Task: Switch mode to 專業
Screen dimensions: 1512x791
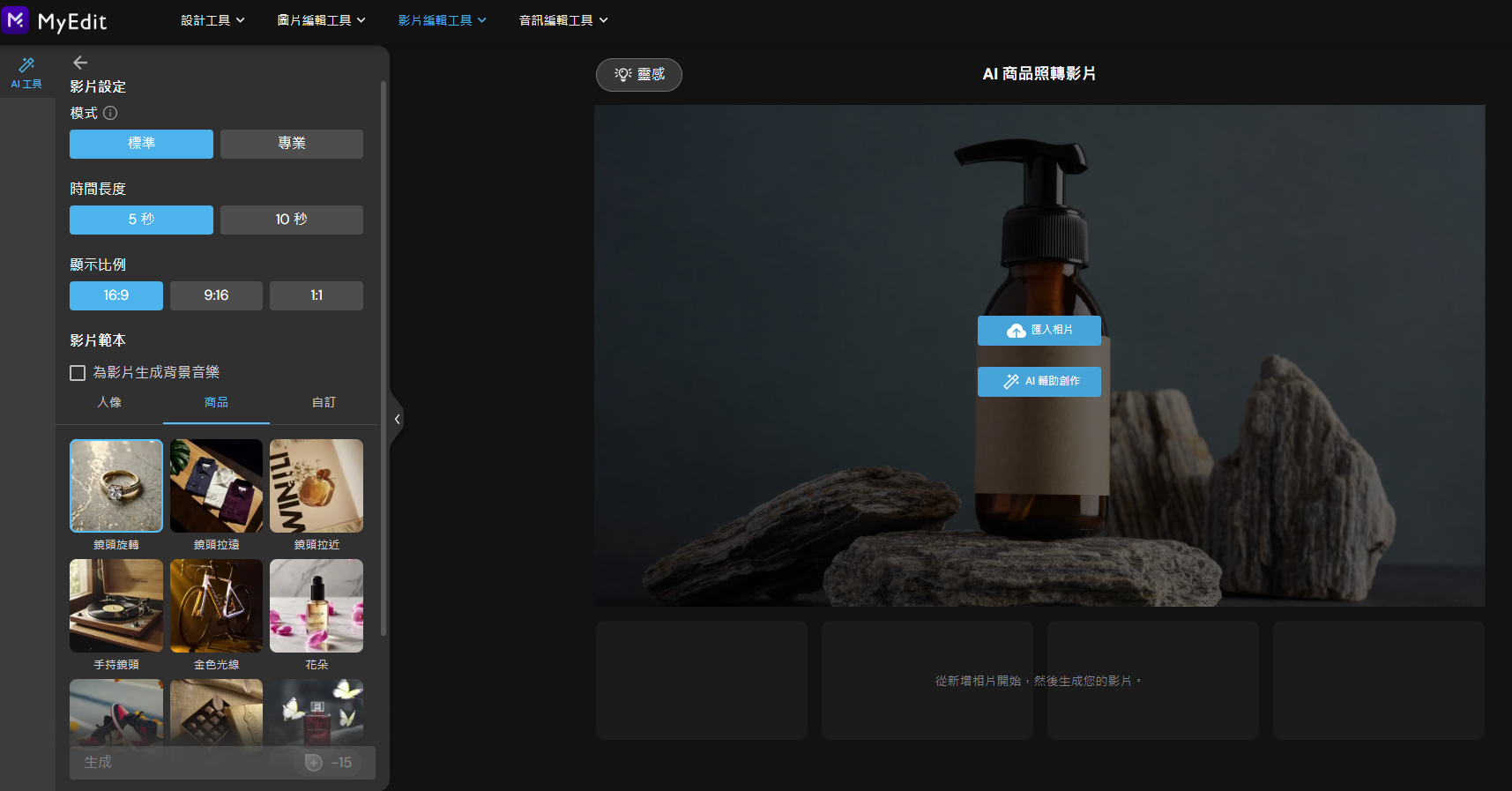Action: point(291,144)
